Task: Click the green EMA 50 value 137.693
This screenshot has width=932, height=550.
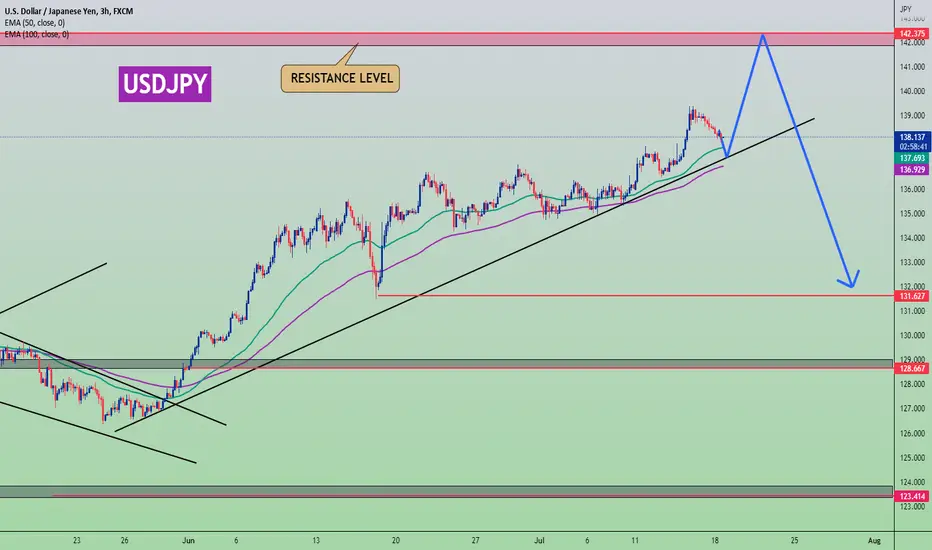Action: (912, 158)
